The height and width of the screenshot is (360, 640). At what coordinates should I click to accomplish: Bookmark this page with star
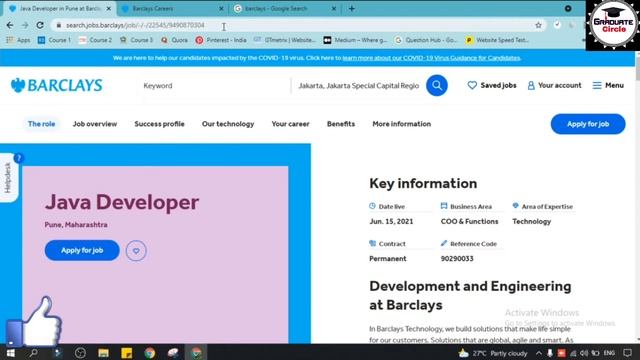click(x=538, y=25)
